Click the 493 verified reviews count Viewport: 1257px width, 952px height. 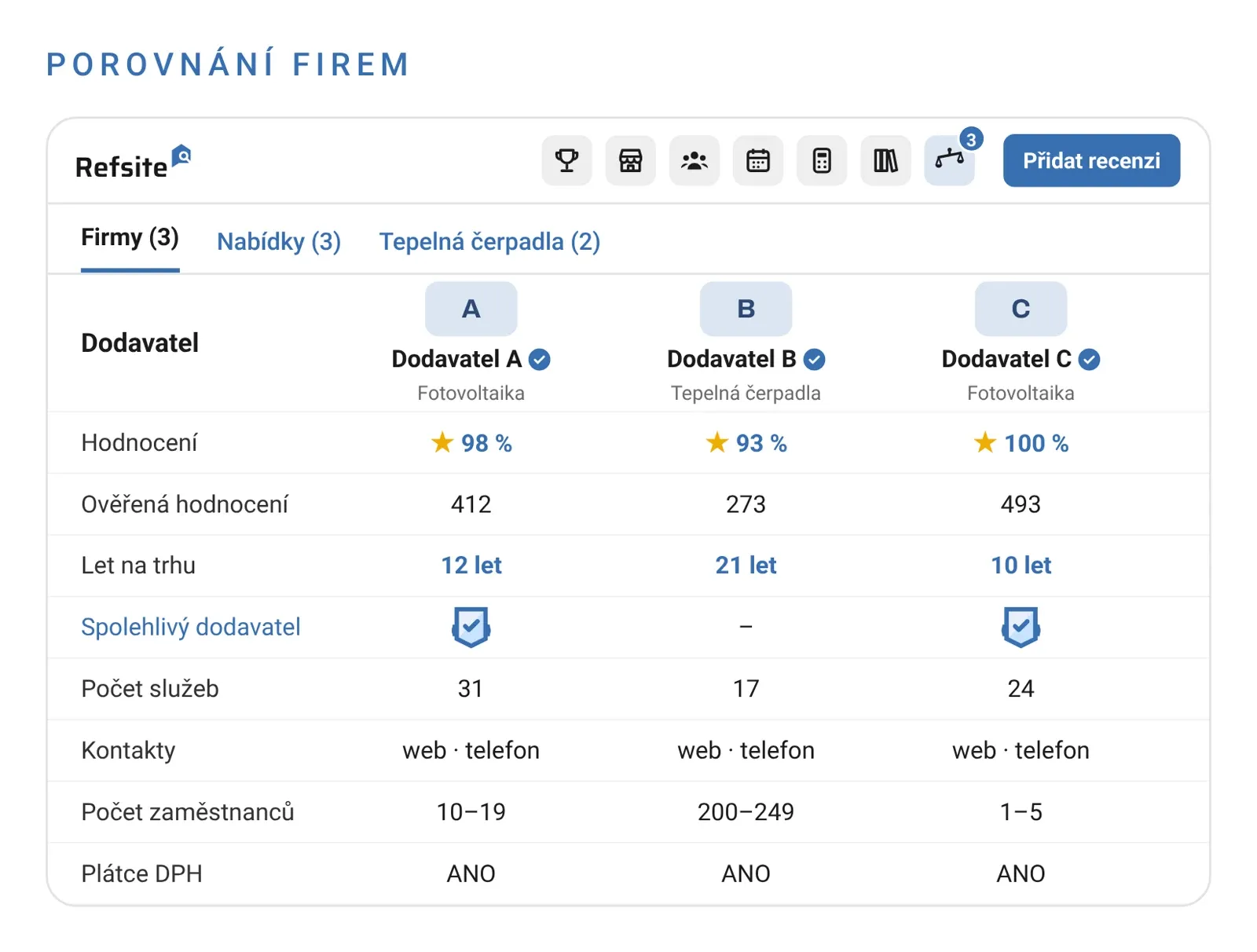1021,504
